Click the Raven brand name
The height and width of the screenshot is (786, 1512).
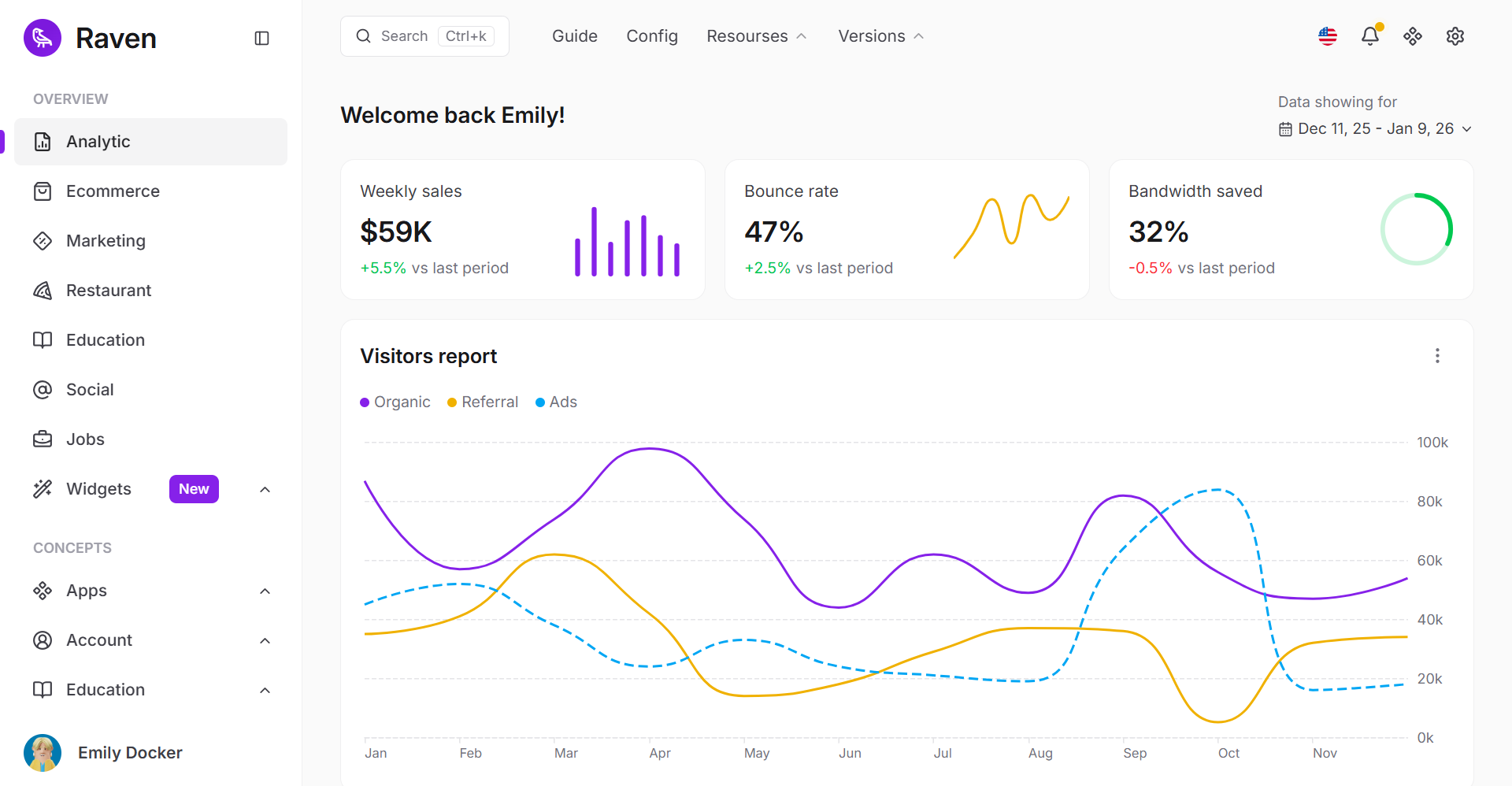(x=116, y=38)
